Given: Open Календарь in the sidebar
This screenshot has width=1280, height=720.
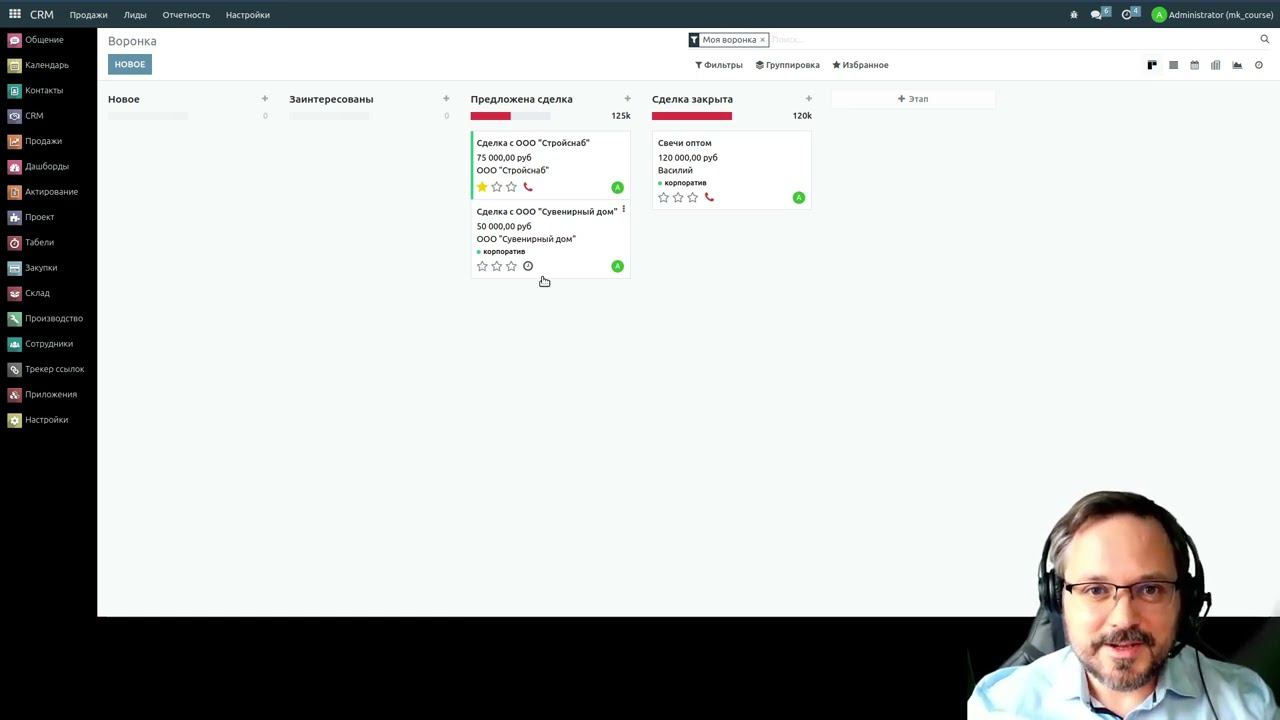Looking at the screenshot, I should point(38,65).
